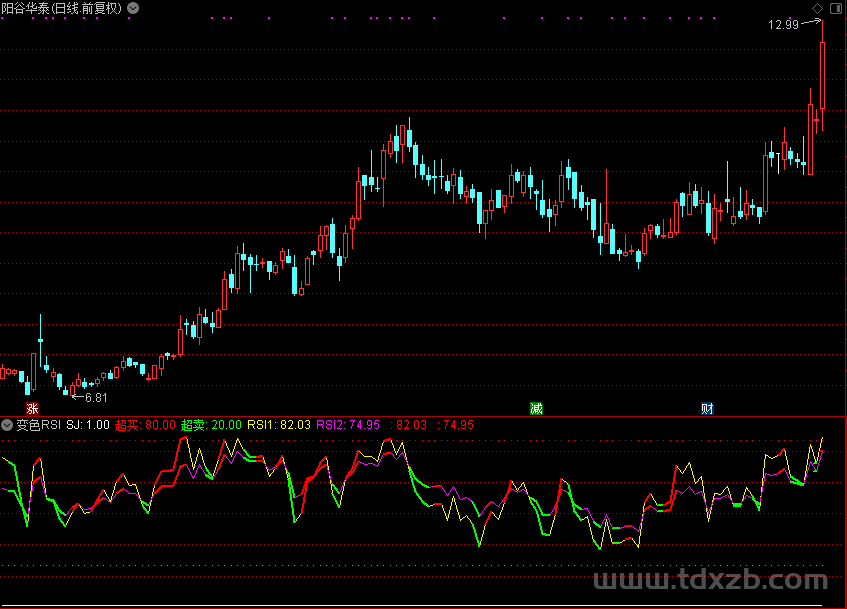Click the red : 74.95 value at legend end

pyautogui.click(x=455, y=425)
